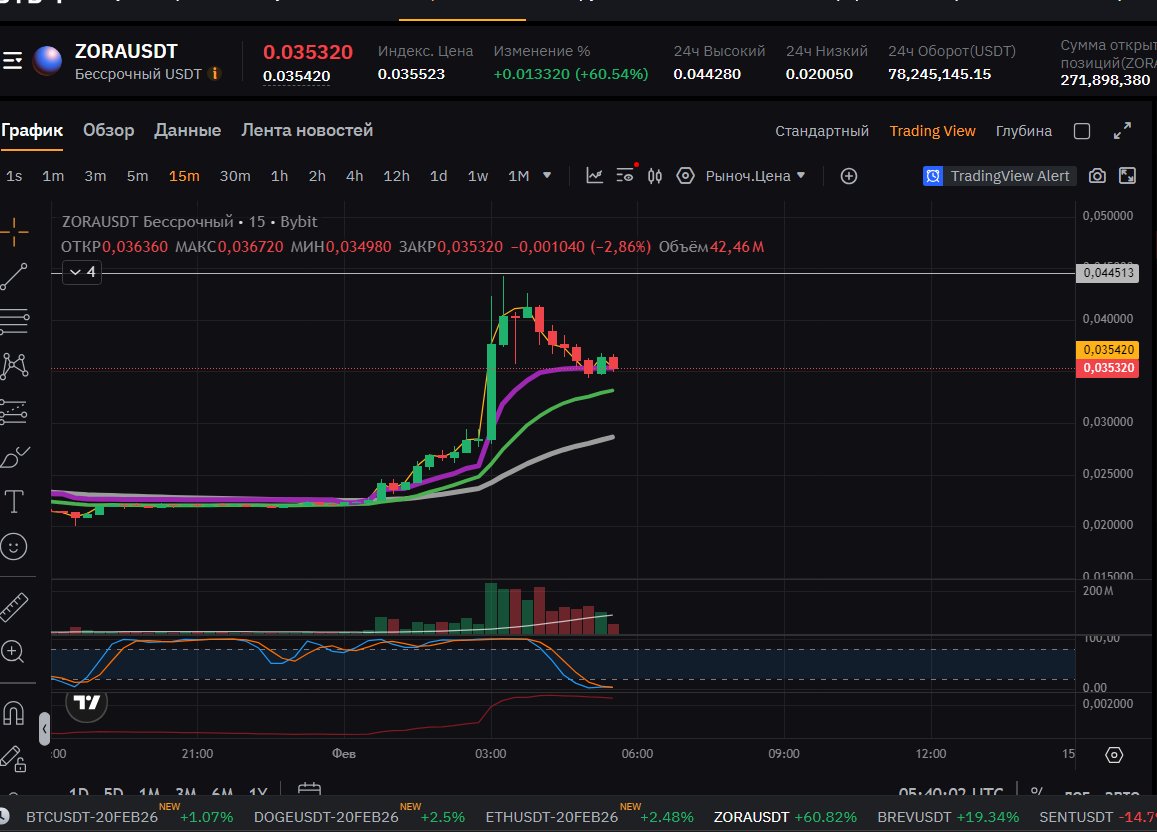Click the ZORAUSDT symbol name header

126,52
